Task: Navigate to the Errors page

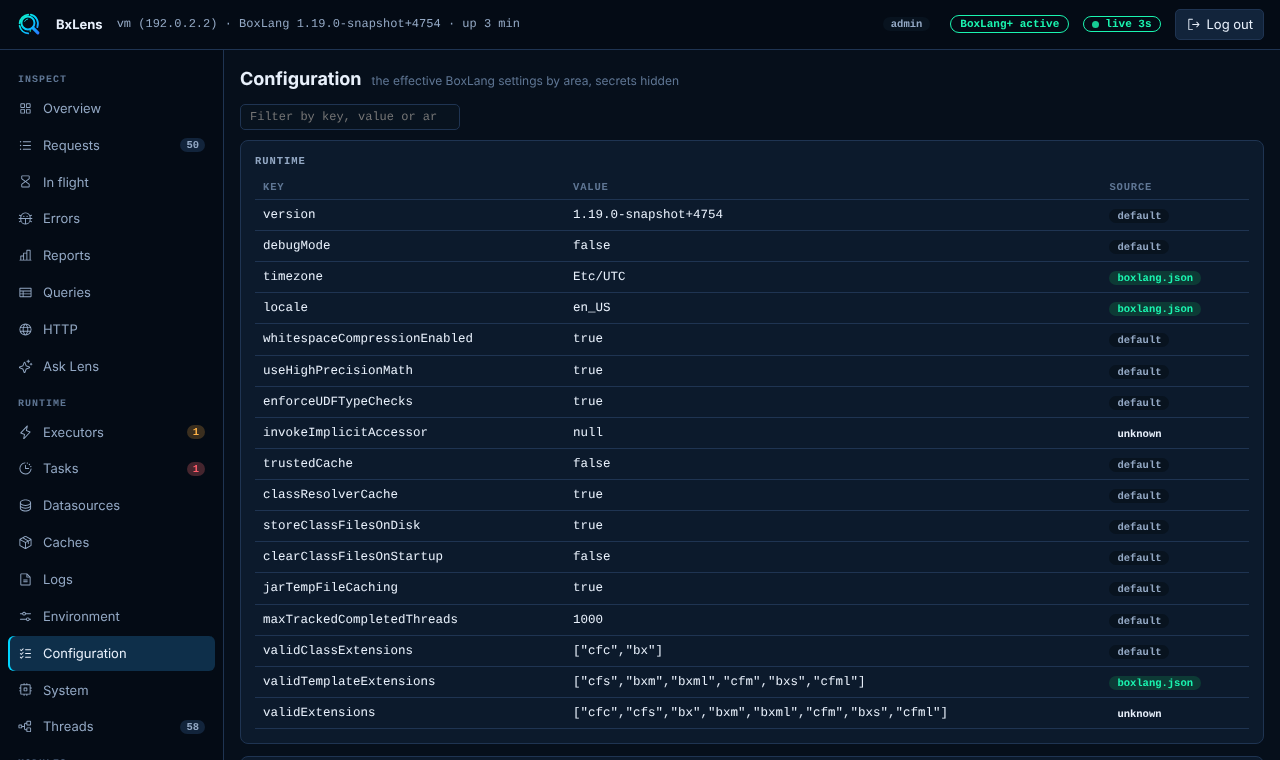Action: point(111,218)
